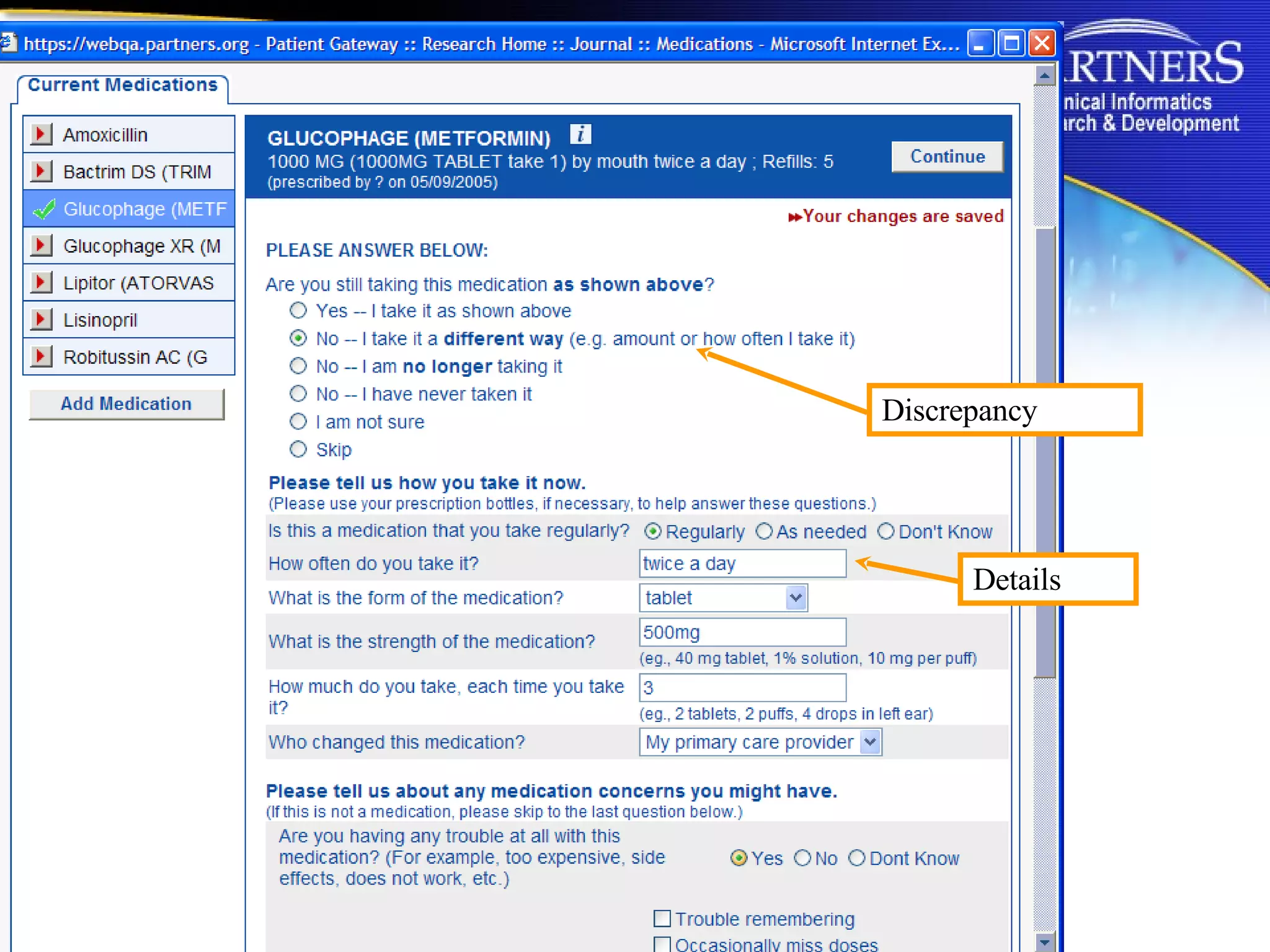
Task: Minimize the Internet Explorer window
Action: click(x=980, y=44)
